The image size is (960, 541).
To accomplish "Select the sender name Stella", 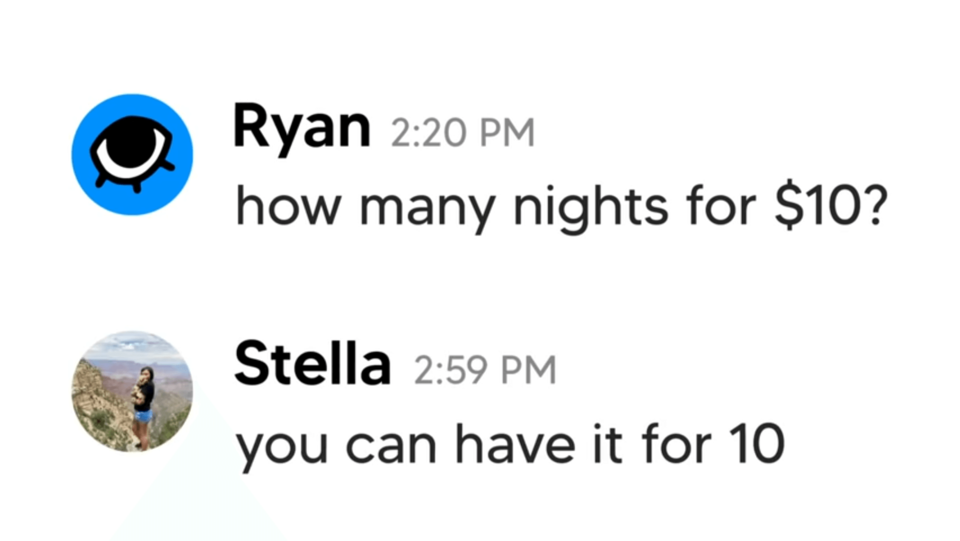I will [x=312, y=364].
